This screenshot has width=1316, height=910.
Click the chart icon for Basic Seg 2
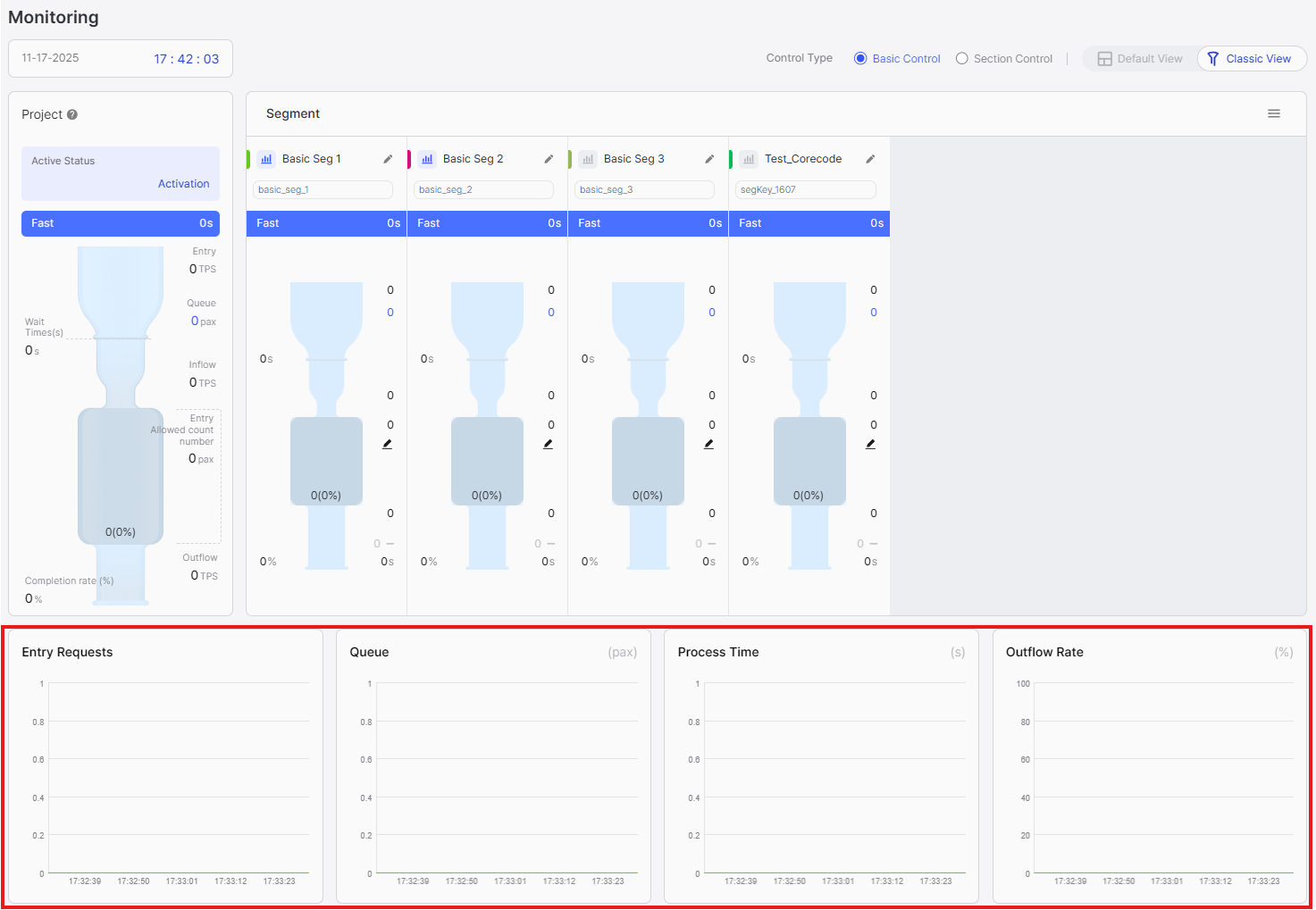[x=427, y=159]
